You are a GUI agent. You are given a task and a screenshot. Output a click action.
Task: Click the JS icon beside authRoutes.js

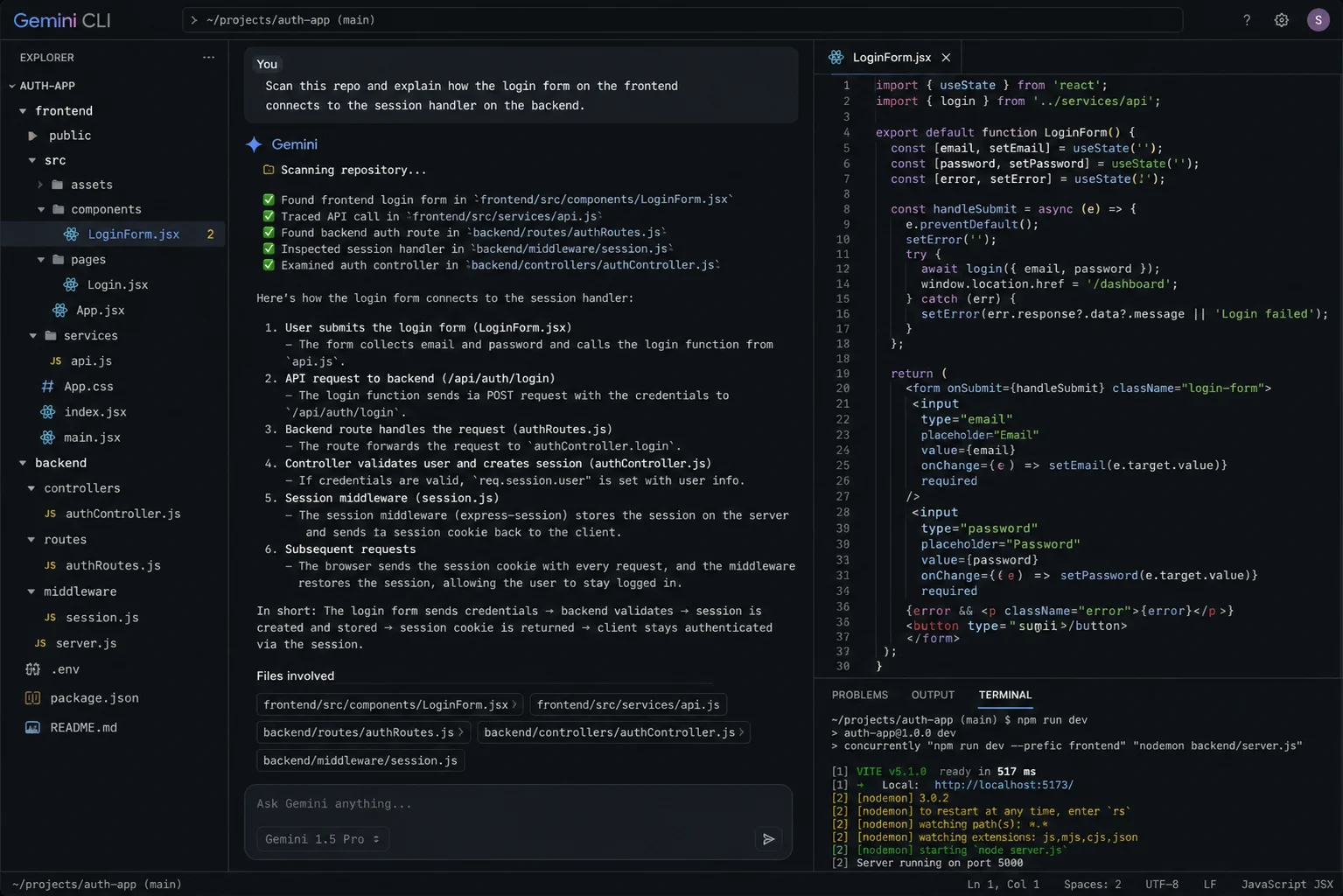click(x=50, y=565)
